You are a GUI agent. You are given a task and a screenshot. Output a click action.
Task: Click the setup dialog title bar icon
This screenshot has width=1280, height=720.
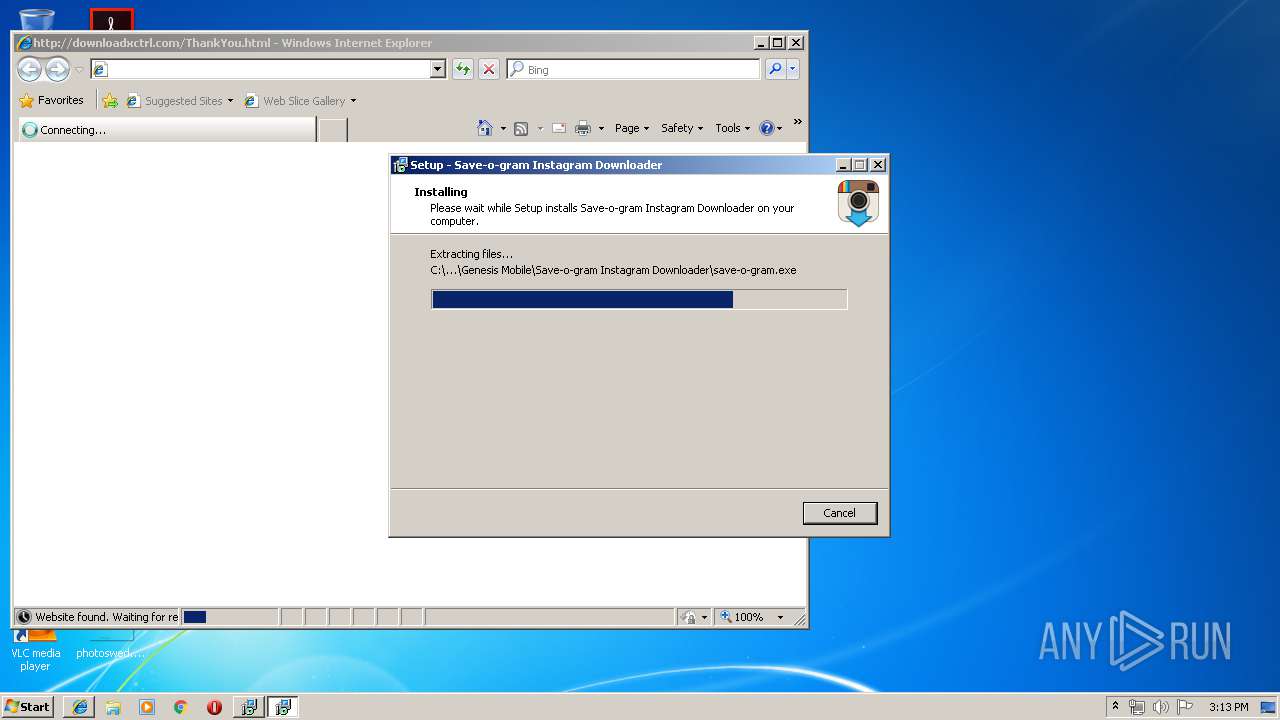(400, 165)
